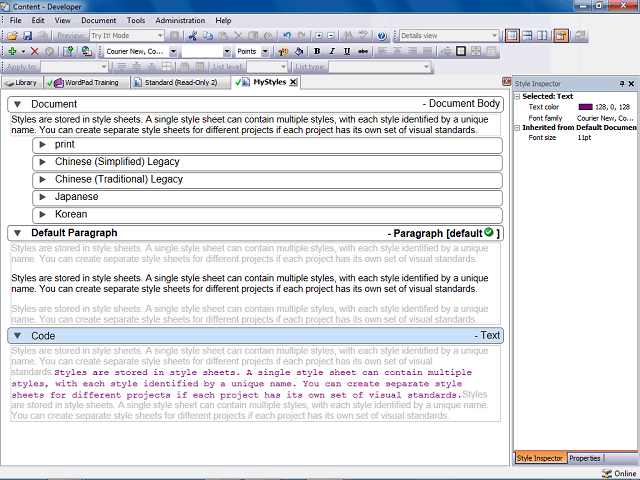Open the Details view dropdown
The height and width of the screenshot is (480, 640).
494,36
